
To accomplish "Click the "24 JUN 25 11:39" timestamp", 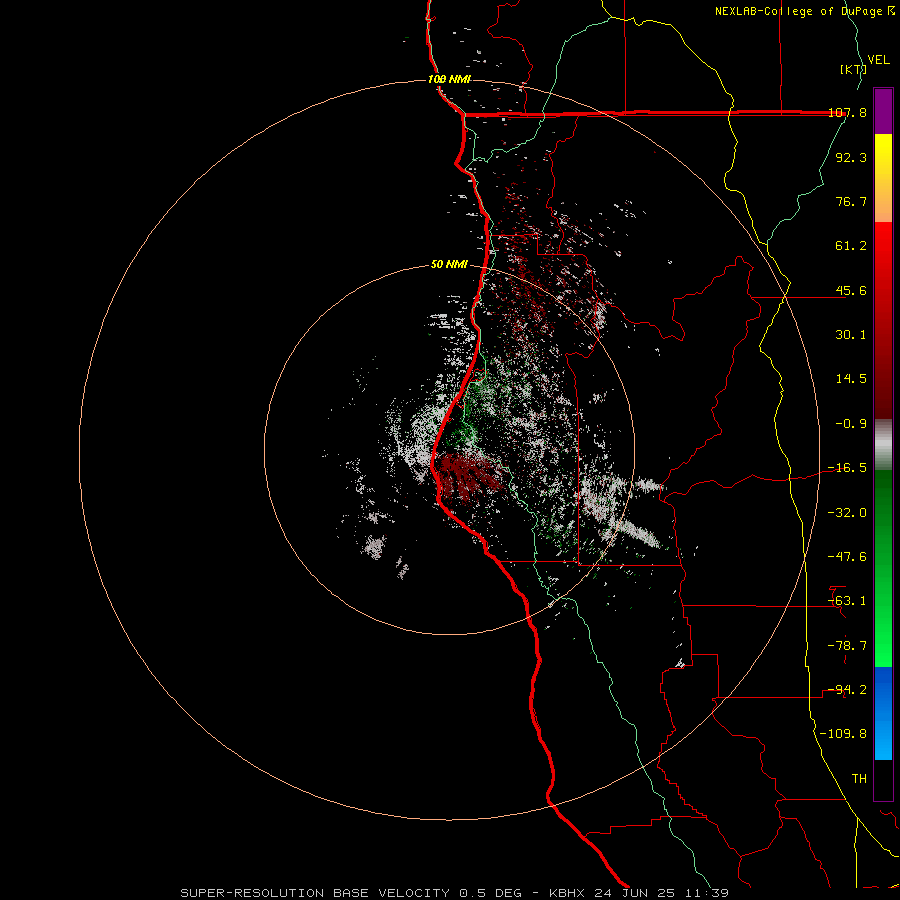I will [660, 893].
